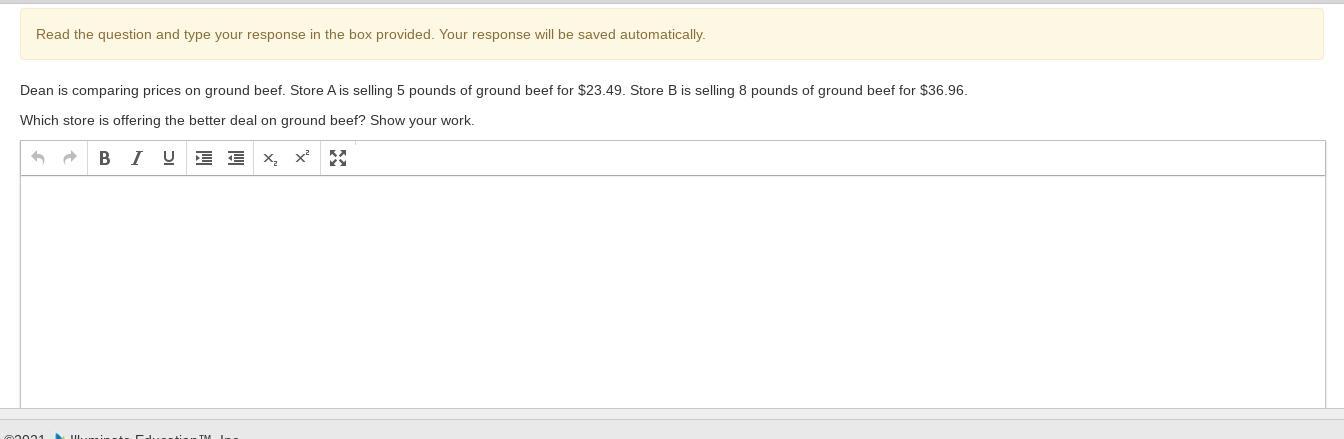Click the "Which store is offering" question line

[x=247, y=120]
